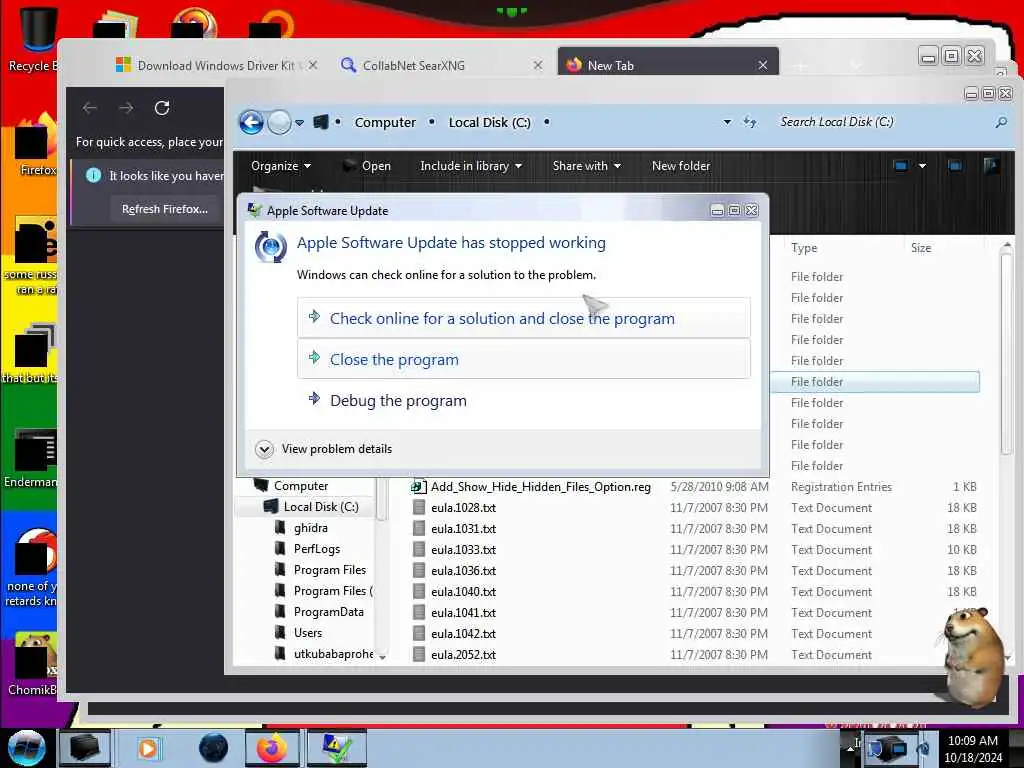
Task: Click the Refresh Firefox... button
Action: pyautogui.click(x=165, y=209)
